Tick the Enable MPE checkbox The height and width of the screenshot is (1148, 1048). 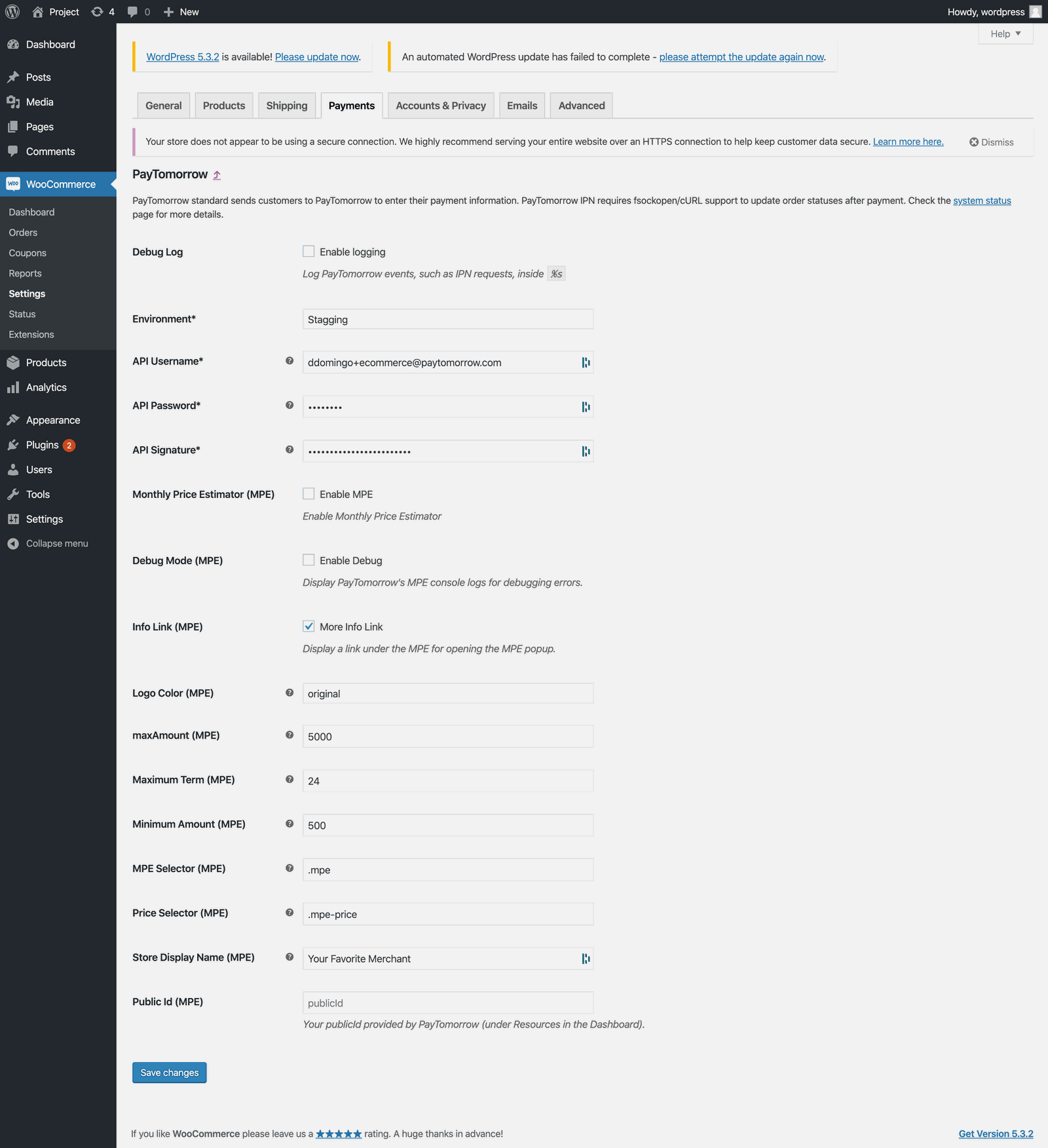(x=309, y=493)
